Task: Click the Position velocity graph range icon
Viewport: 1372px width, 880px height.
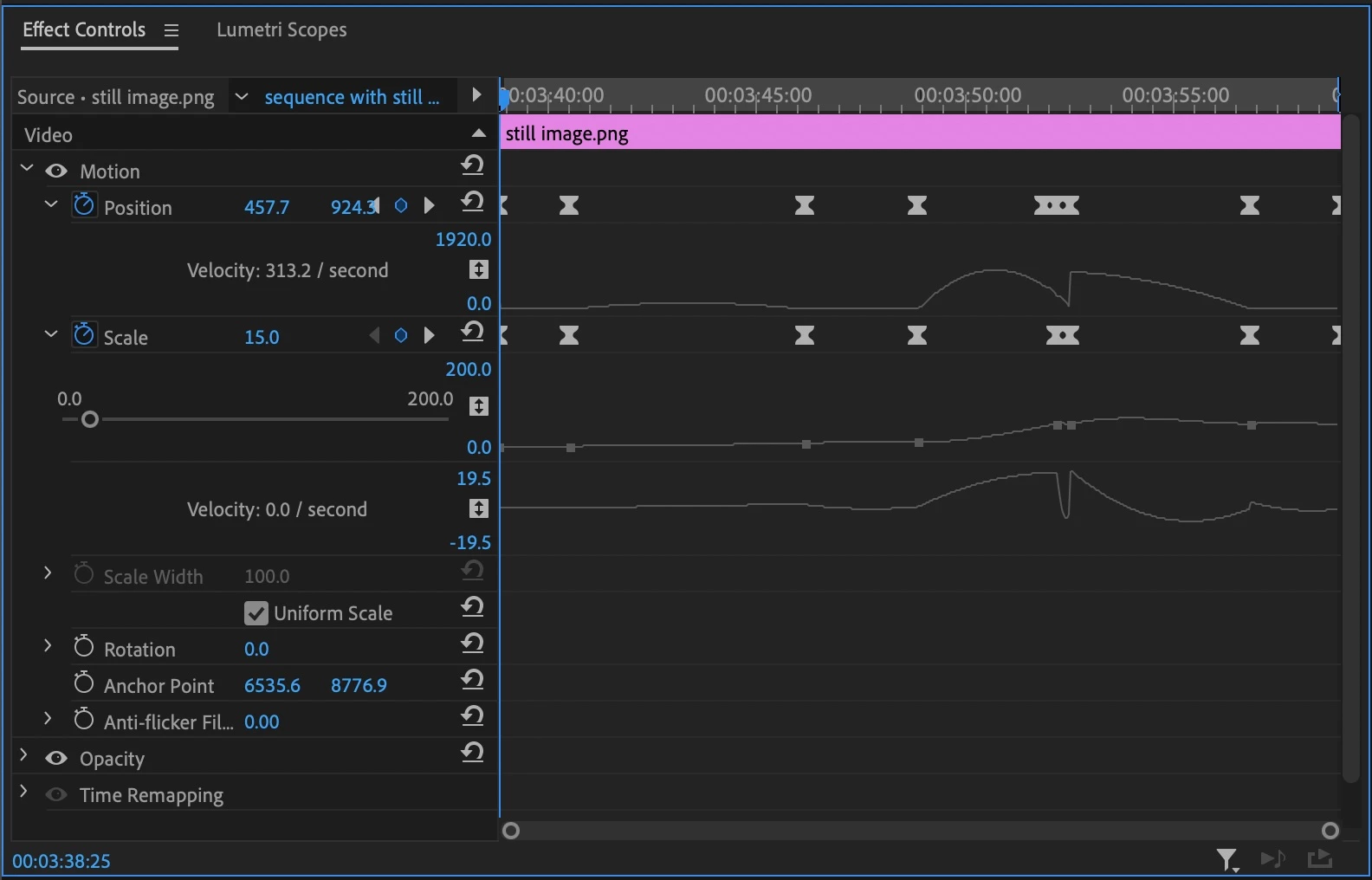Action: coord(479,270)
